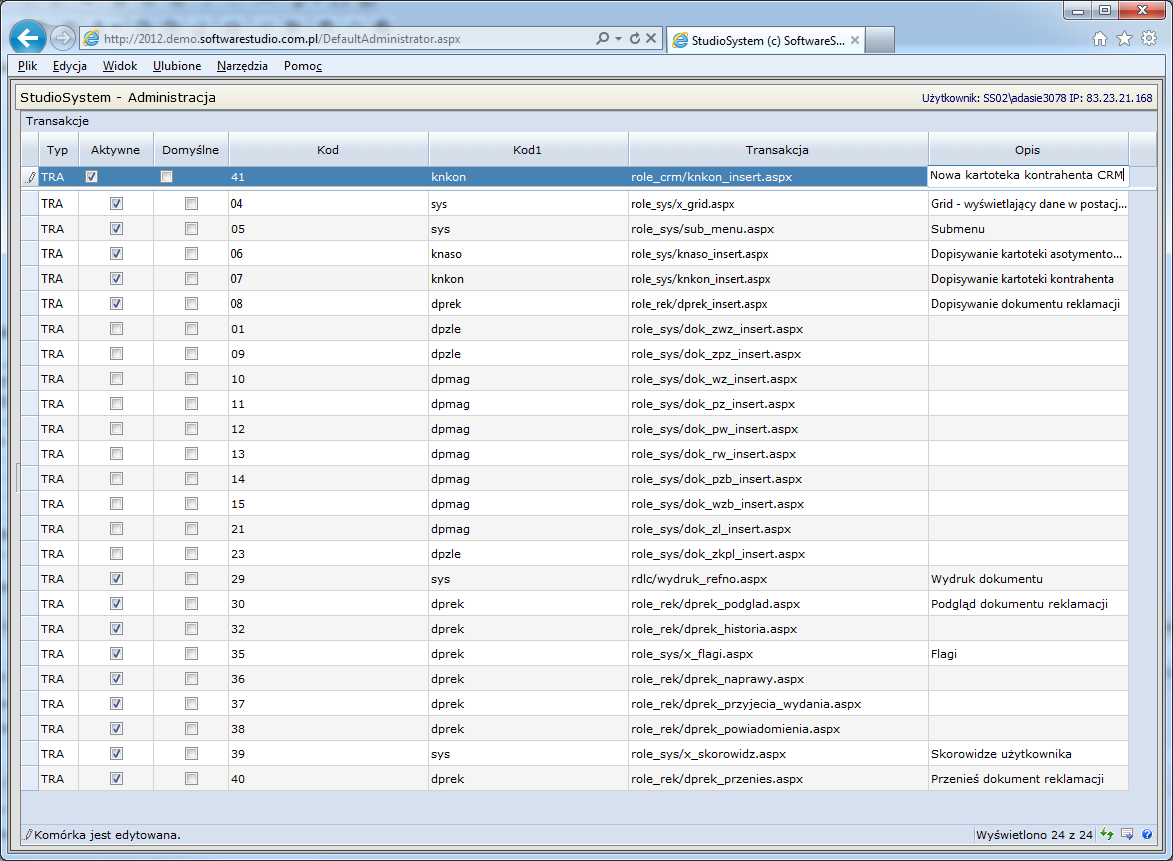The height and width of the screenshot is (861, 1173).
Task: Go back with the browser back arrow
Action: pos(27,38)
